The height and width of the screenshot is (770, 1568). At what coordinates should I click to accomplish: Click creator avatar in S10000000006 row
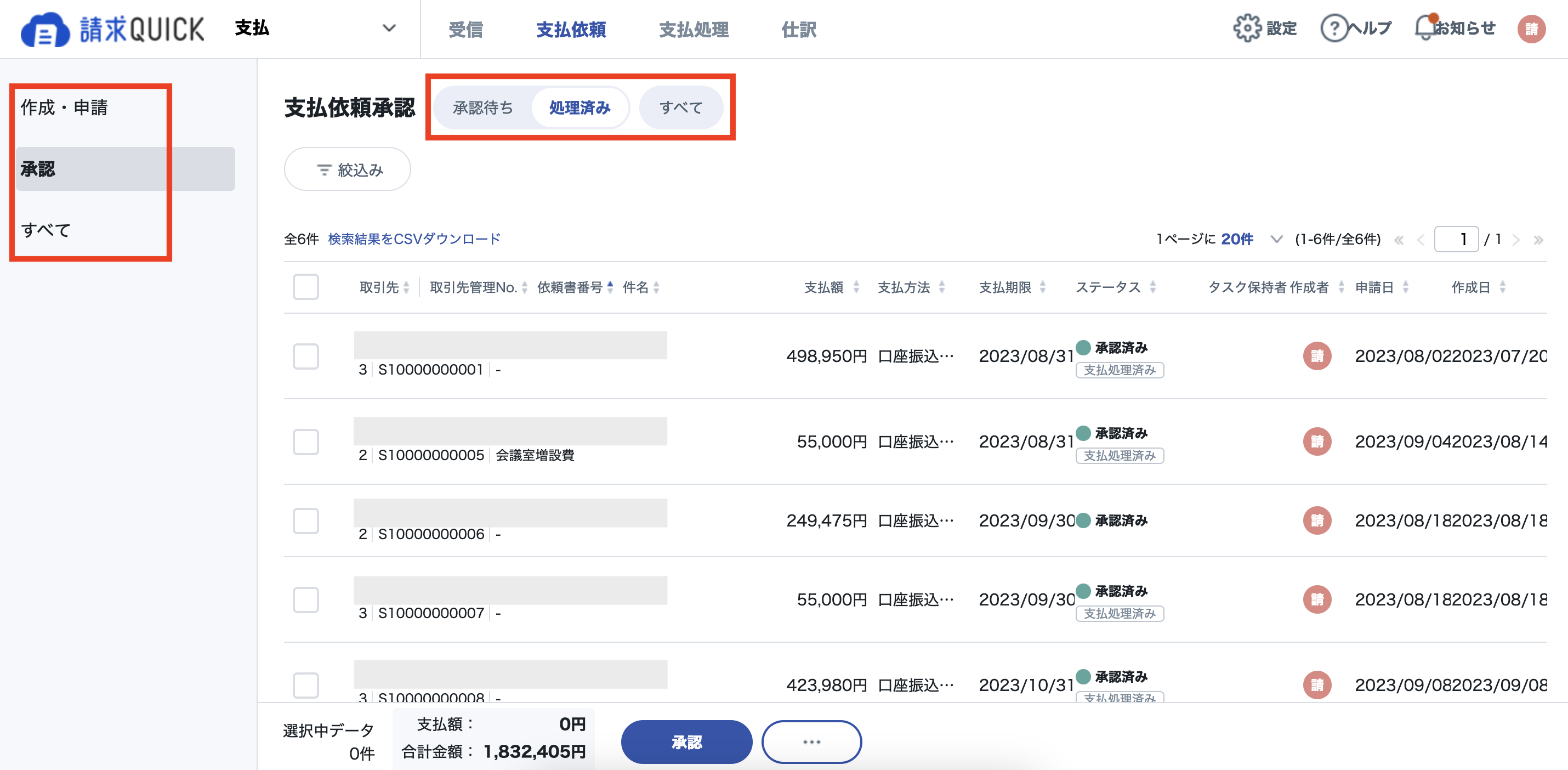(1316, 520)
